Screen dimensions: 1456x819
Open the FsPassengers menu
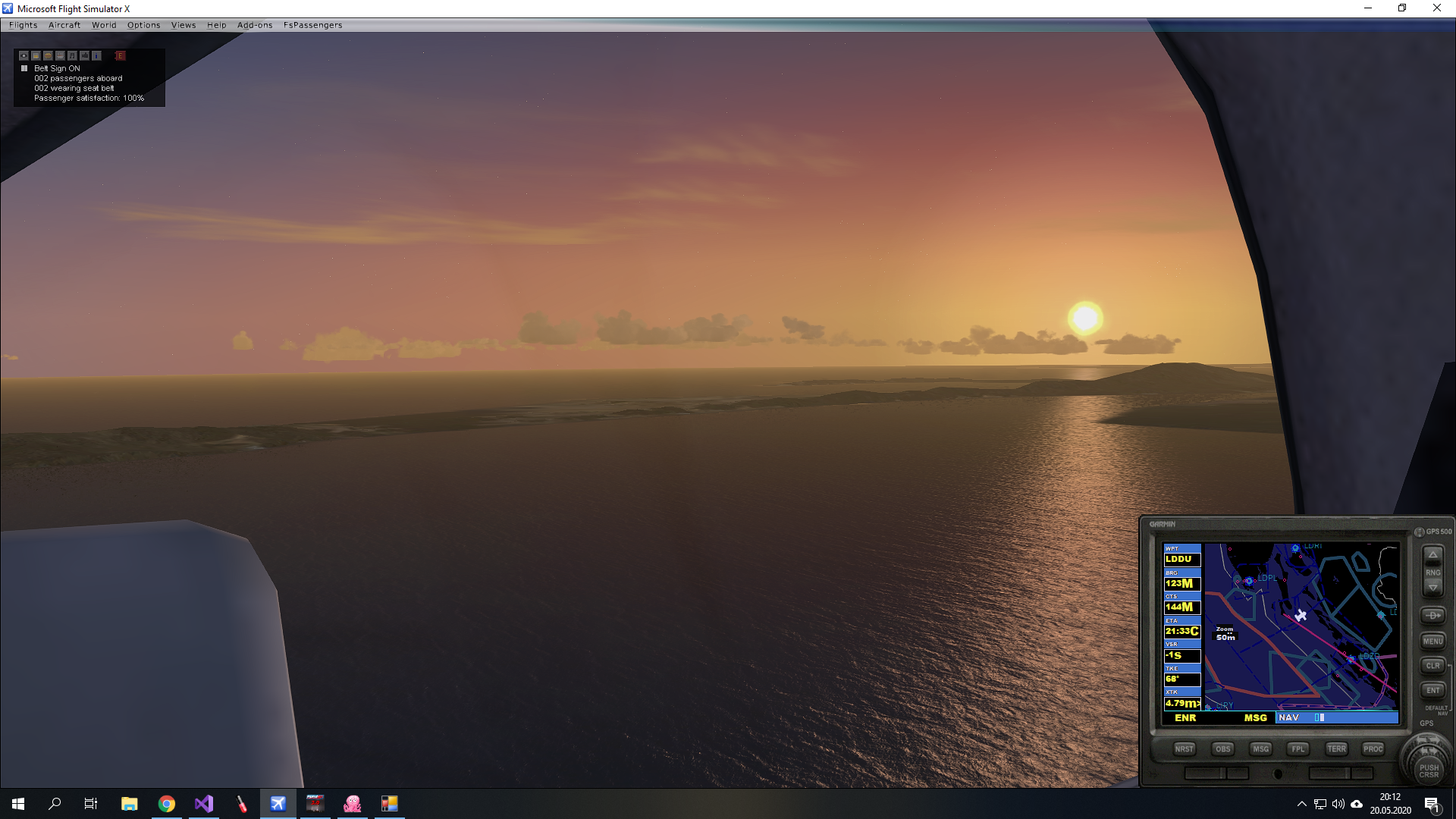pyautogui.click(x=312, y=25)
